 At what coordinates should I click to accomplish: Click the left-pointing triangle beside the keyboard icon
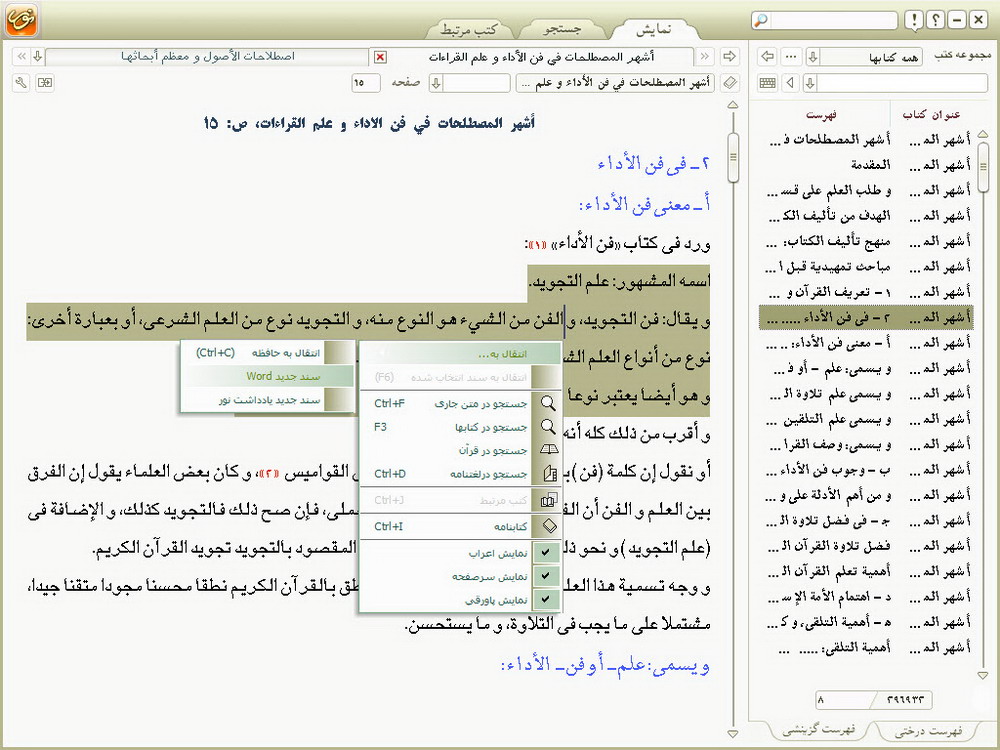pyautogui.click(x=791, y=82)
